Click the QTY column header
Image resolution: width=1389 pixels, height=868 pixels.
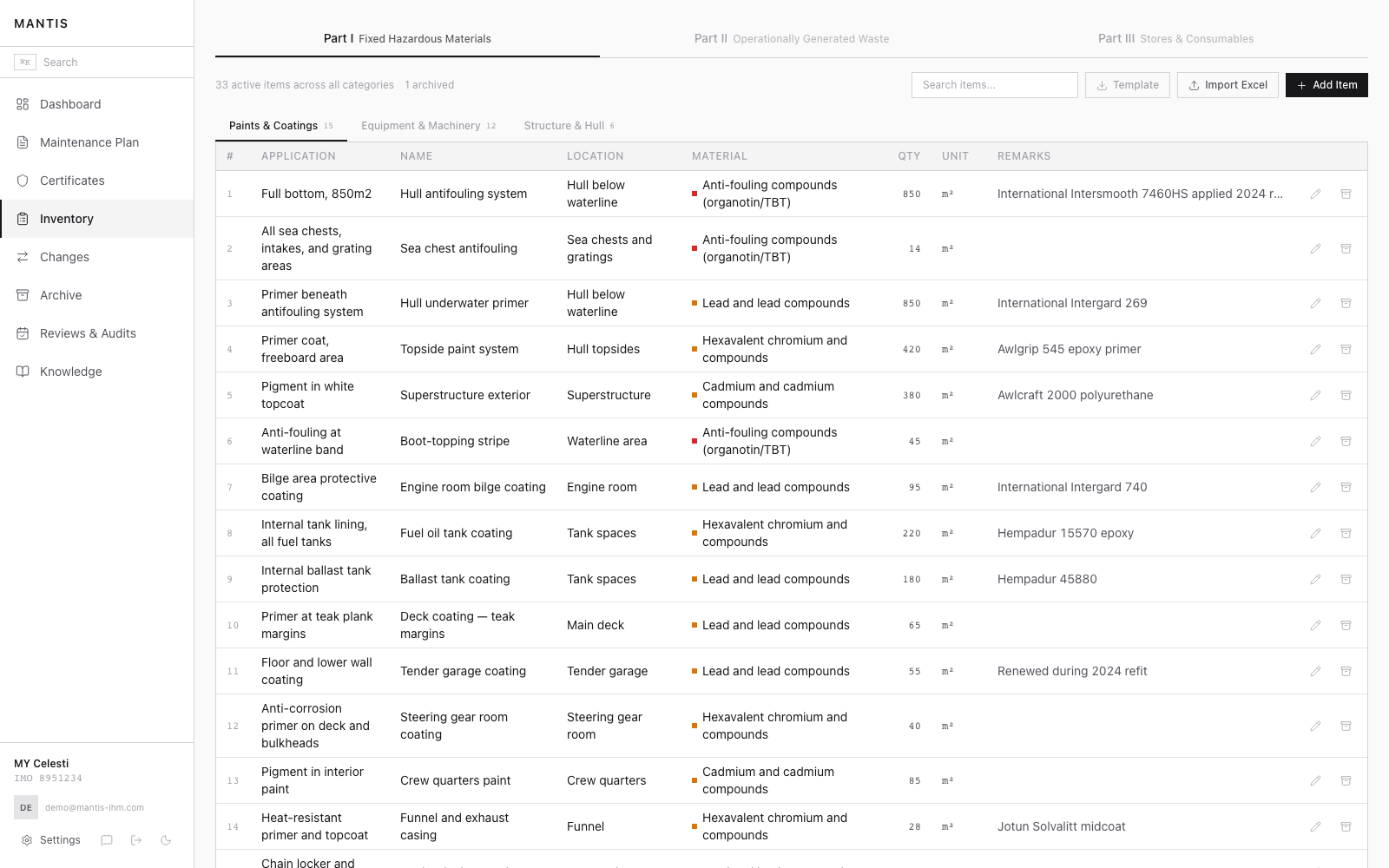pyautogui.click(x=909, y=156)
